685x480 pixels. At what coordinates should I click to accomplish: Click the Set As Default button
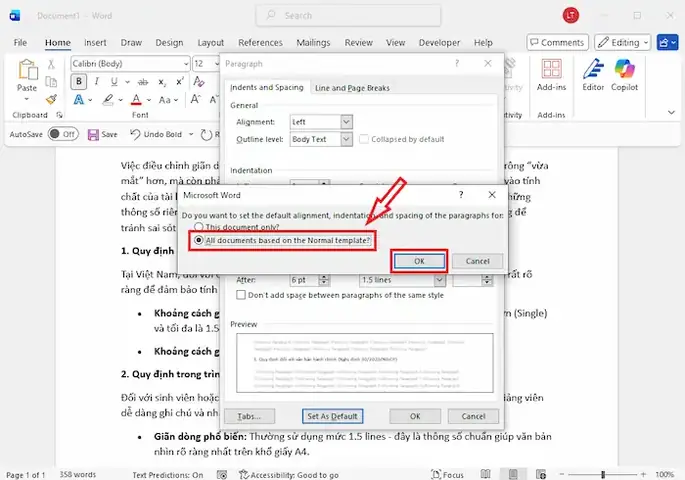(x=332, y=416)
